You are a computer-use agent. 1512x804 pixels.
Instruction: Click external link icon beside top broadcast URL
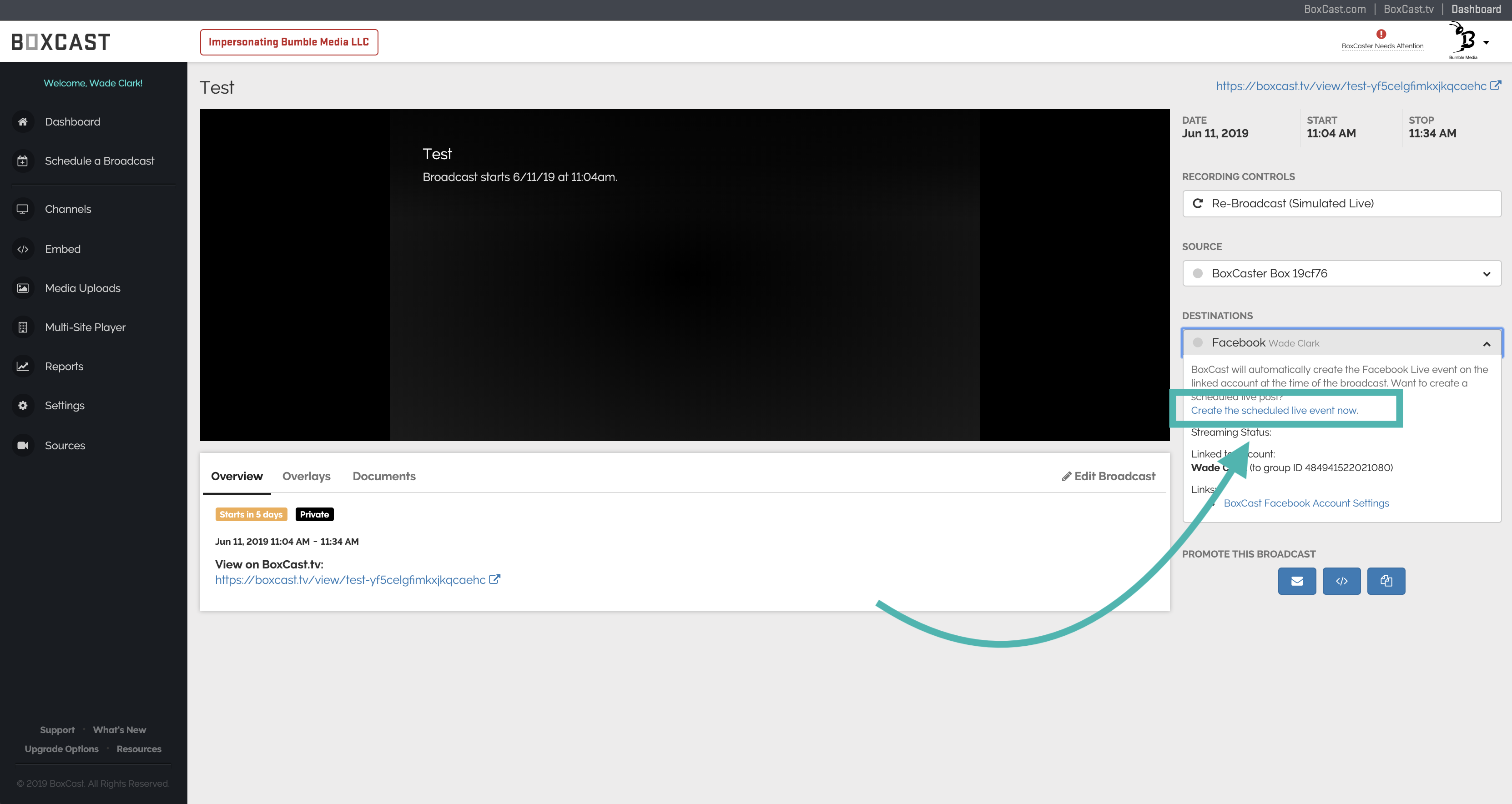tap(1496, 85)
